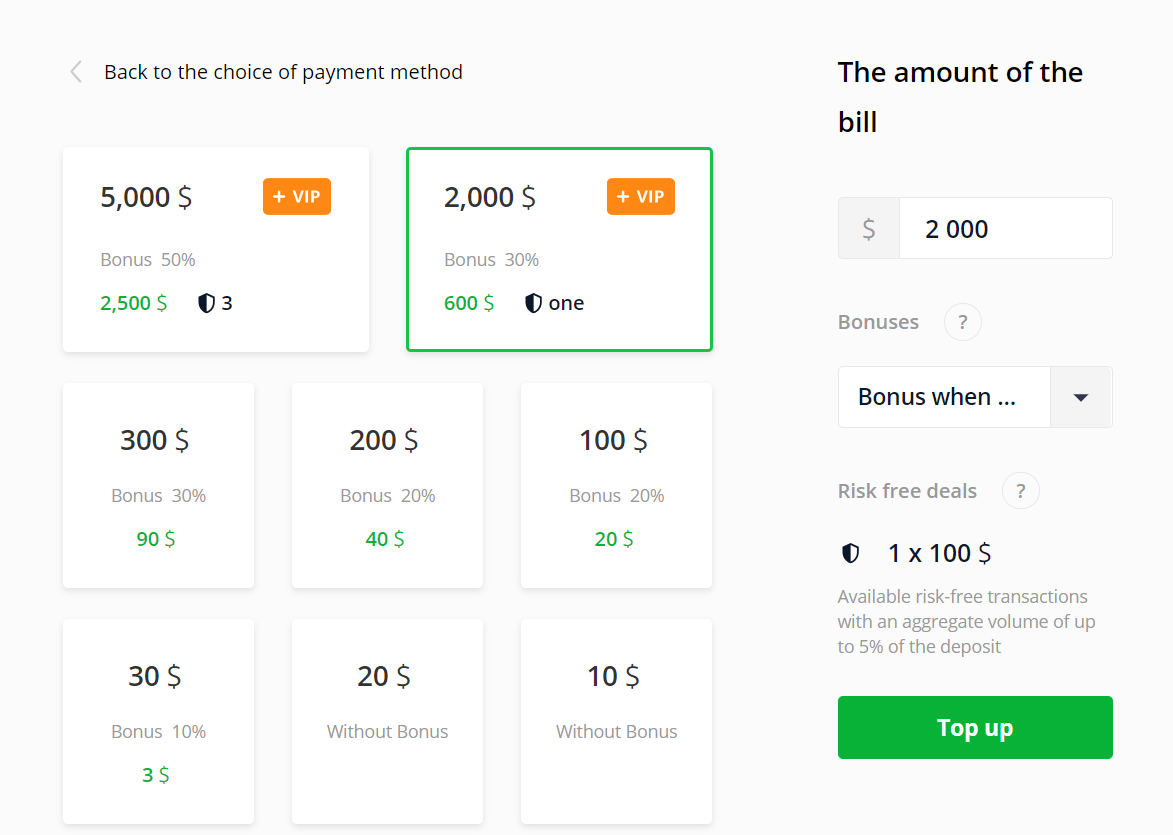Click the Risk free deals help icon
The width and height of the screenshot is (1173, 835).
pyautogui.click(x=1020, y=491)
